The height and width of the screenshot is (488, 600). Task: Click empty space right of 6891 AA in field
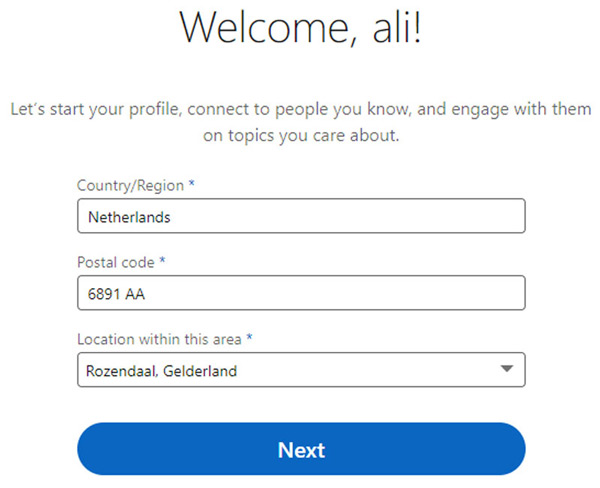pyautogui.click(x=350, y=294)
